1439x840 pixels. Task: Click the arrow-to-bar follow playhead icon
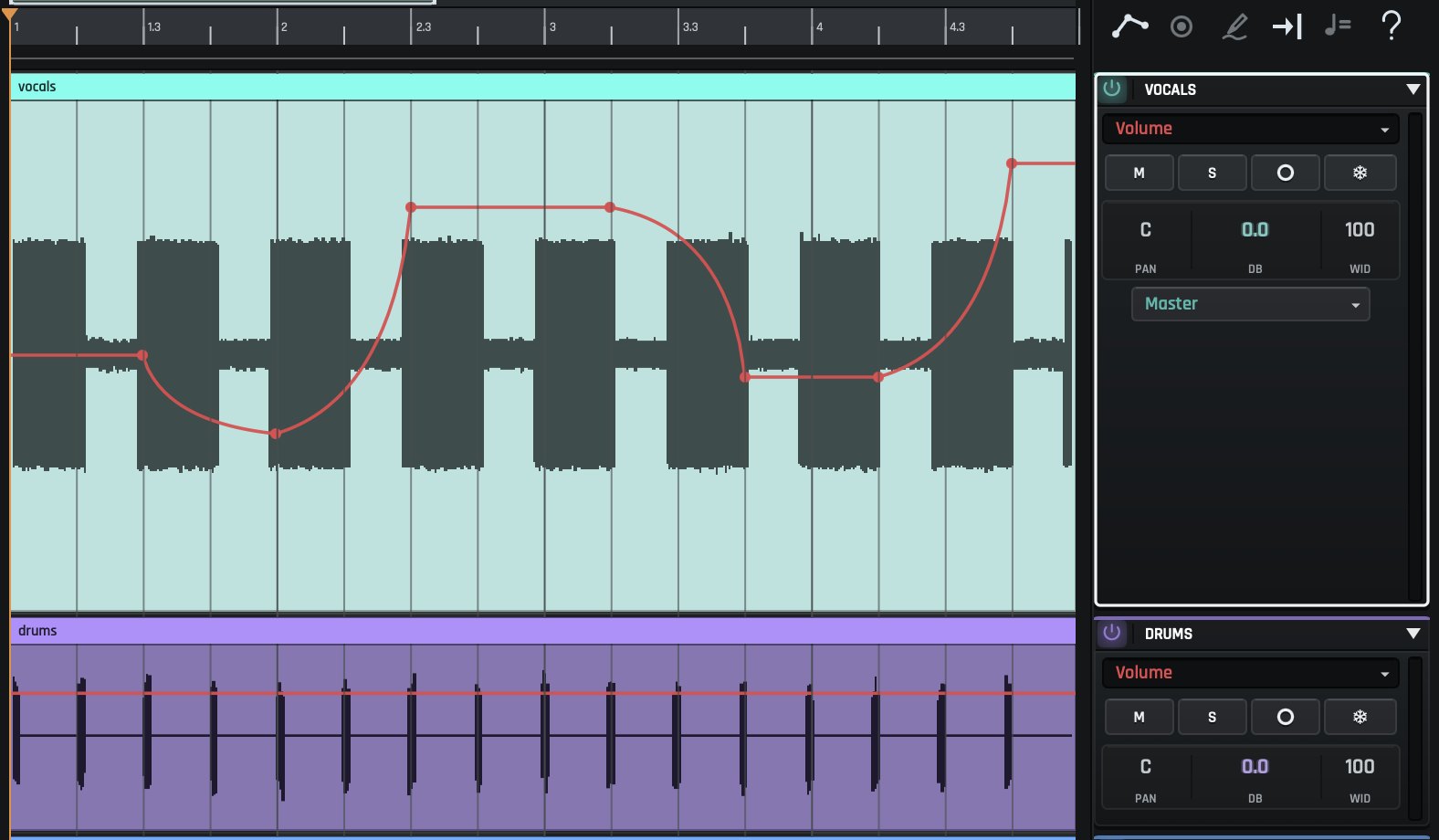1287,26
